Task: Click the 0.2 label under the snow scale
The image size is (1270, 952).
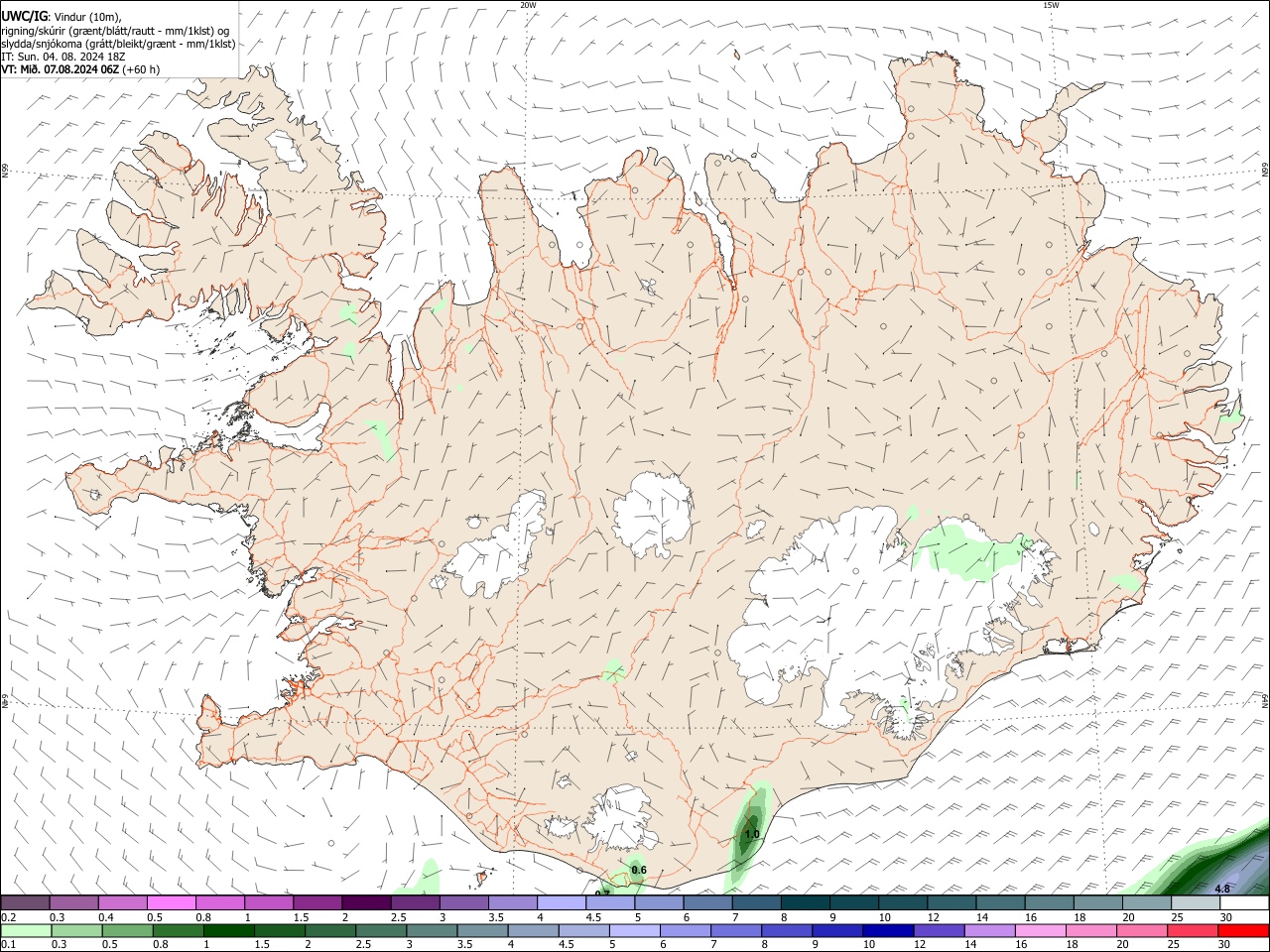Action: pos(8,917)
